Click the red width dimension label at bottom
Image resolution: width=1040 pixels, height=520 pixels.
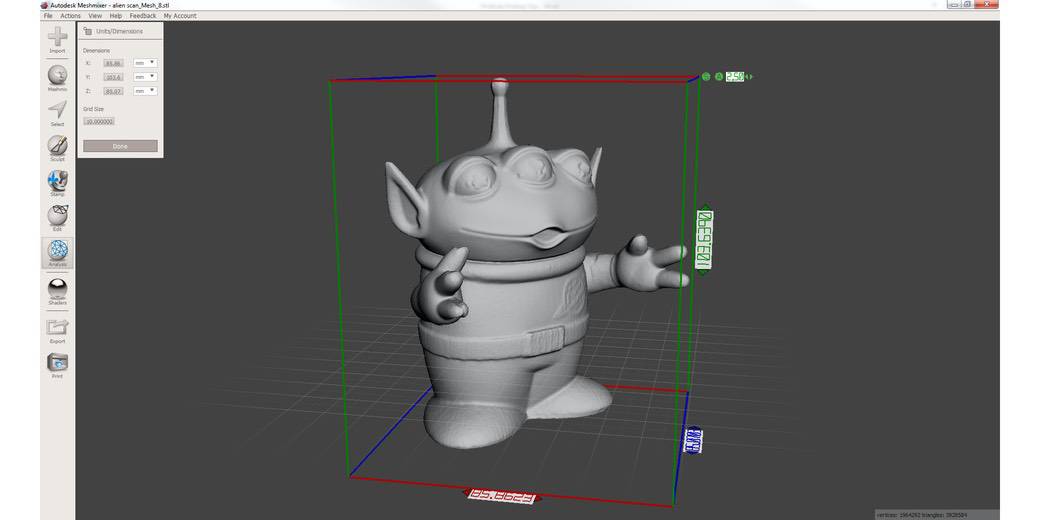pyautogui.click(x=501, y=495)
